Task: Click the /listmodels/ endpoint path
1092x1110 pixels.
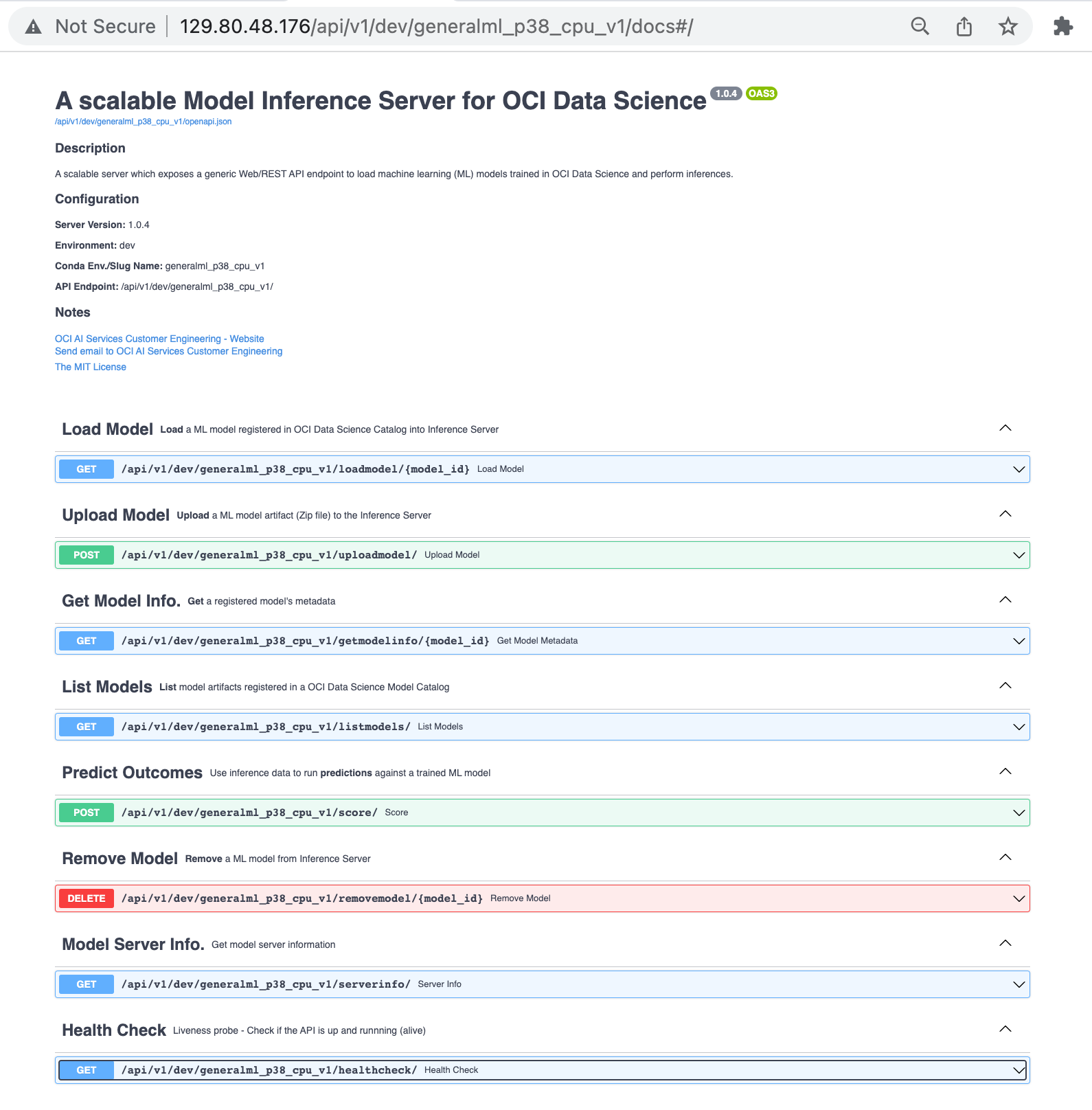Action: 266,727
